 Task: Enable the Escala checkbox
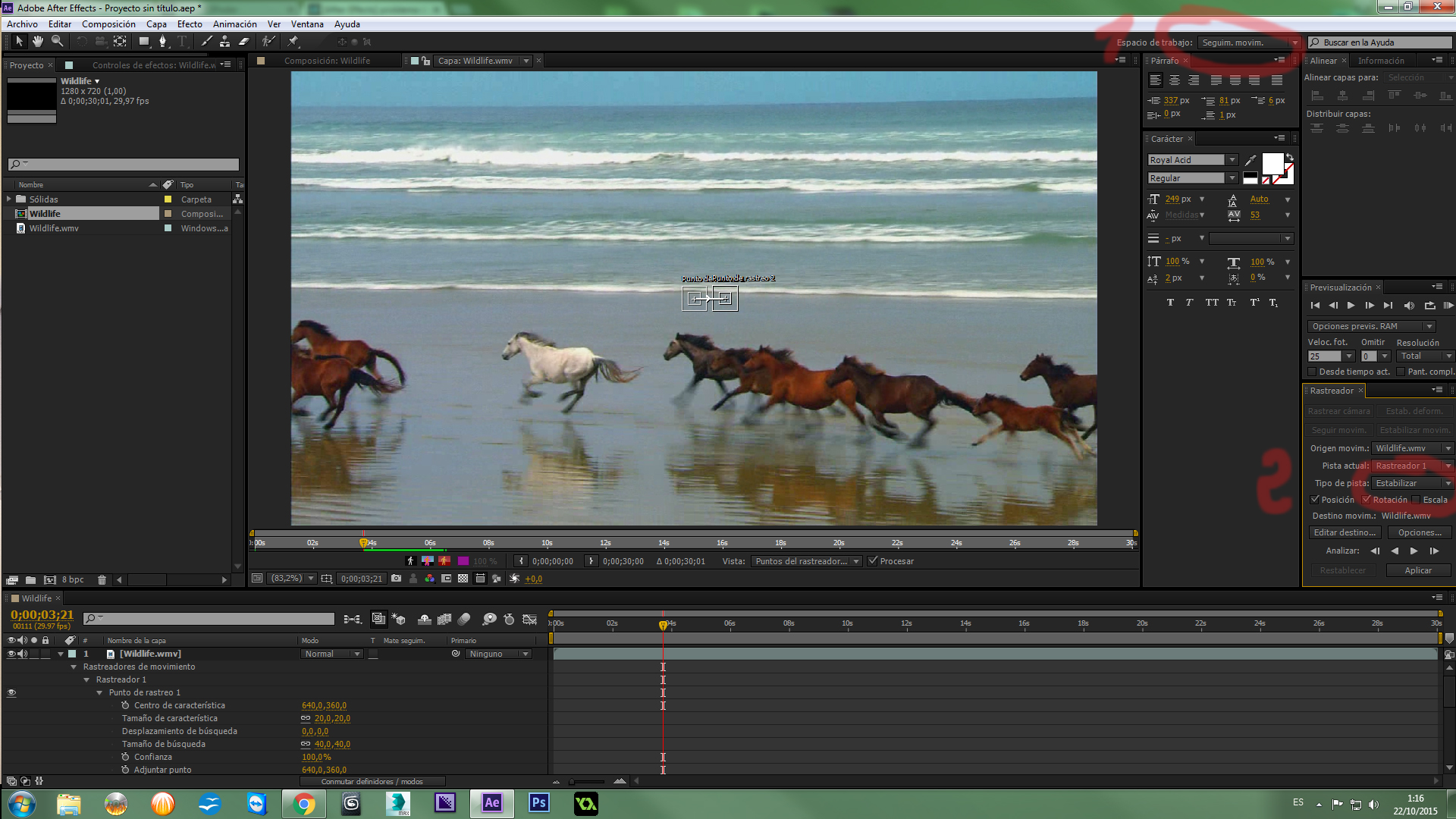coord(1416,500)
